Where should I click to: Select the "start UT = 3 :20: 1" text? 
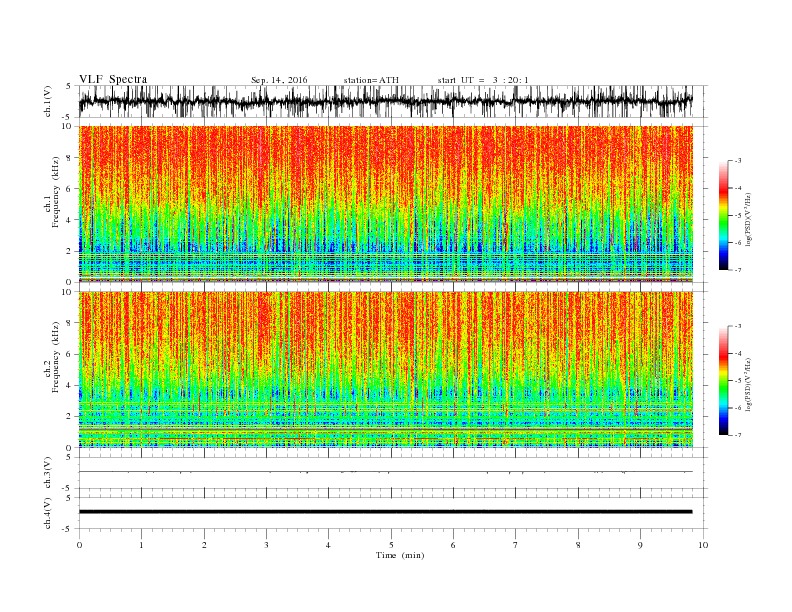coord(483,80)
